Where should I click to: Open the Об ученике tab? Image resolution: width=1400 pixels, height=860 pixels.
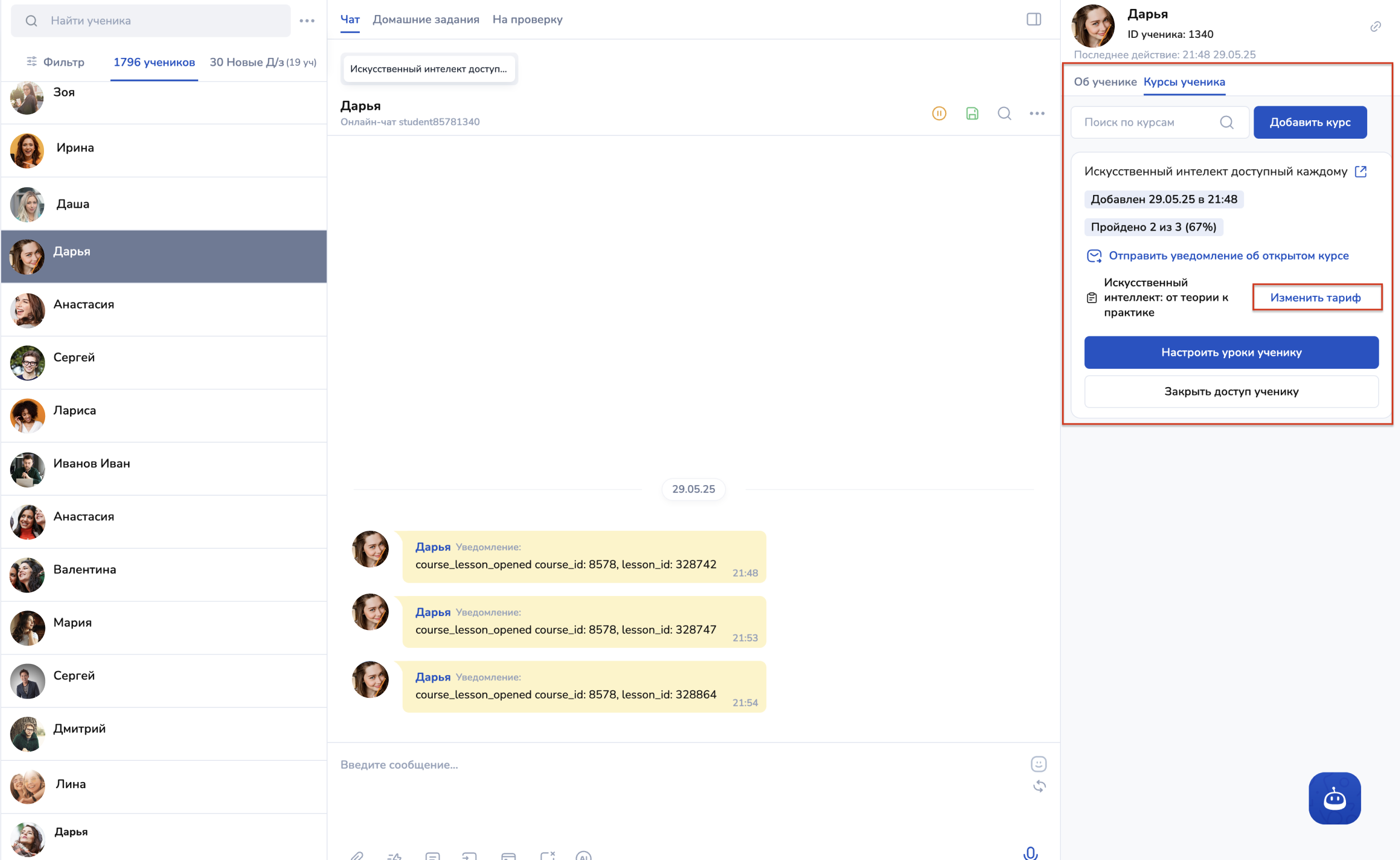click(1104, 82)
